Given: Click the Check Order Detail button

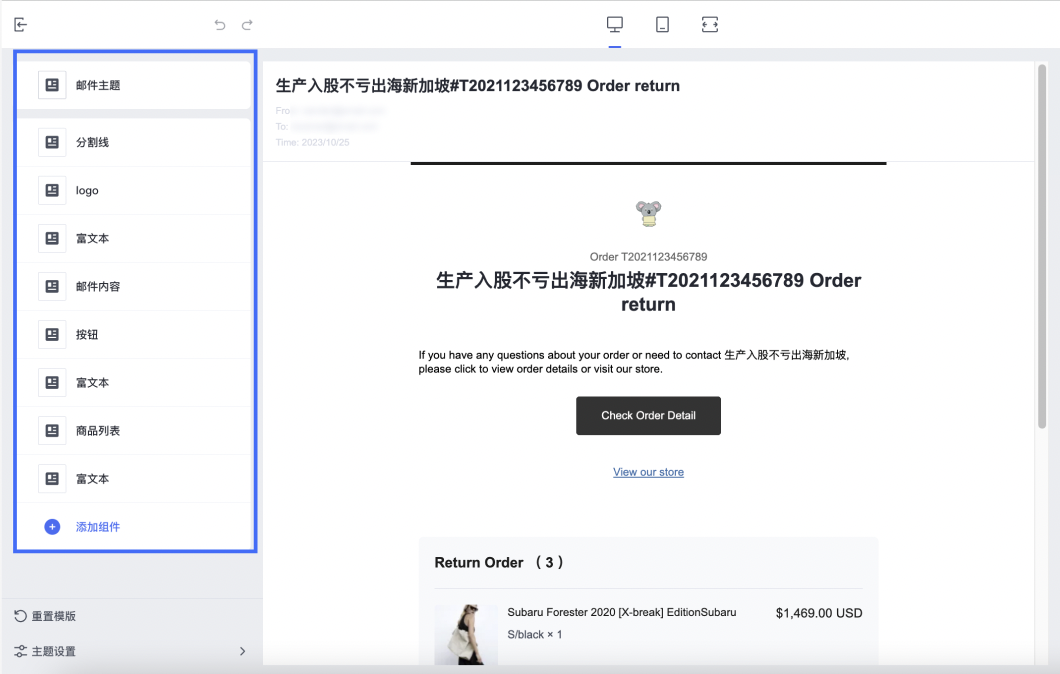Looking at the screenshot, I should coord(648,416).
